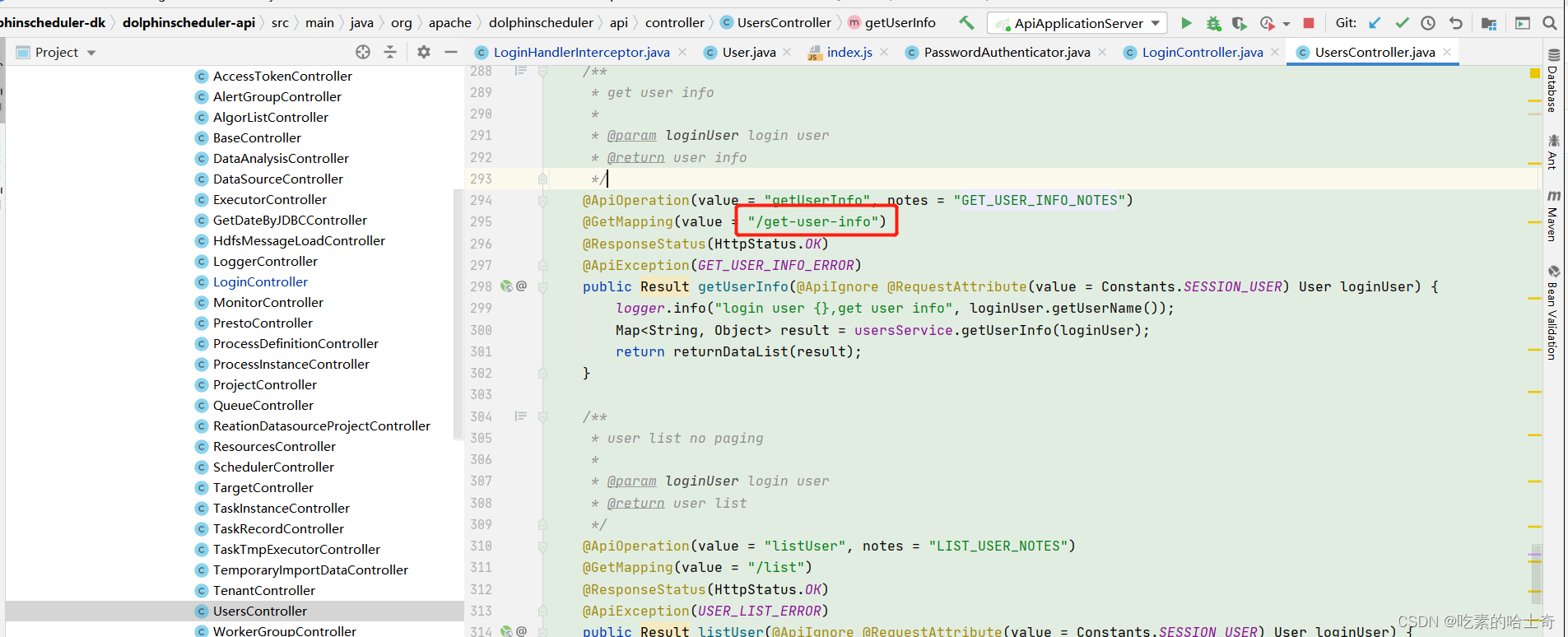Collapse the annotation block at line 310
This screenshot has height=637, width=1568.
(x=542, y=546)
